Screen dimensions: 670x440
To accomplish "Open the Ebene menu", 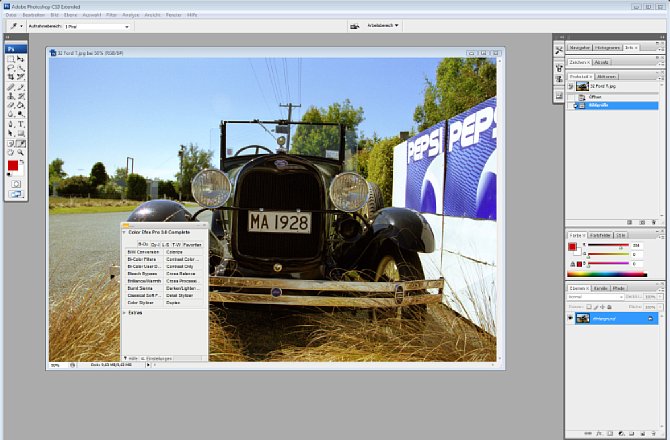I will tap(70, 15).
